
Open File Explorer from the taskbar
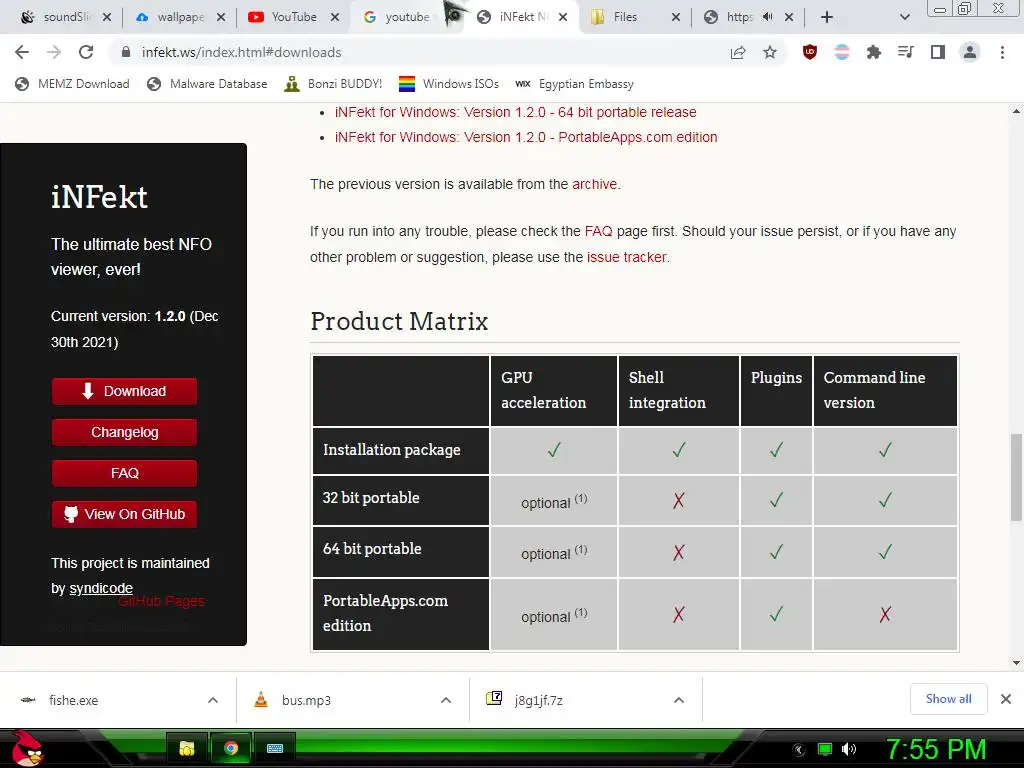tap(187, 748)
